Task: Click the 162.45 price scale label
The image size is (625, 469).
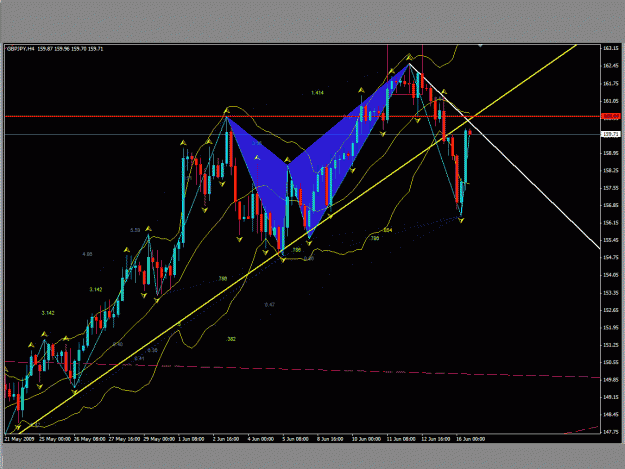Action: [x=609, y=66]
